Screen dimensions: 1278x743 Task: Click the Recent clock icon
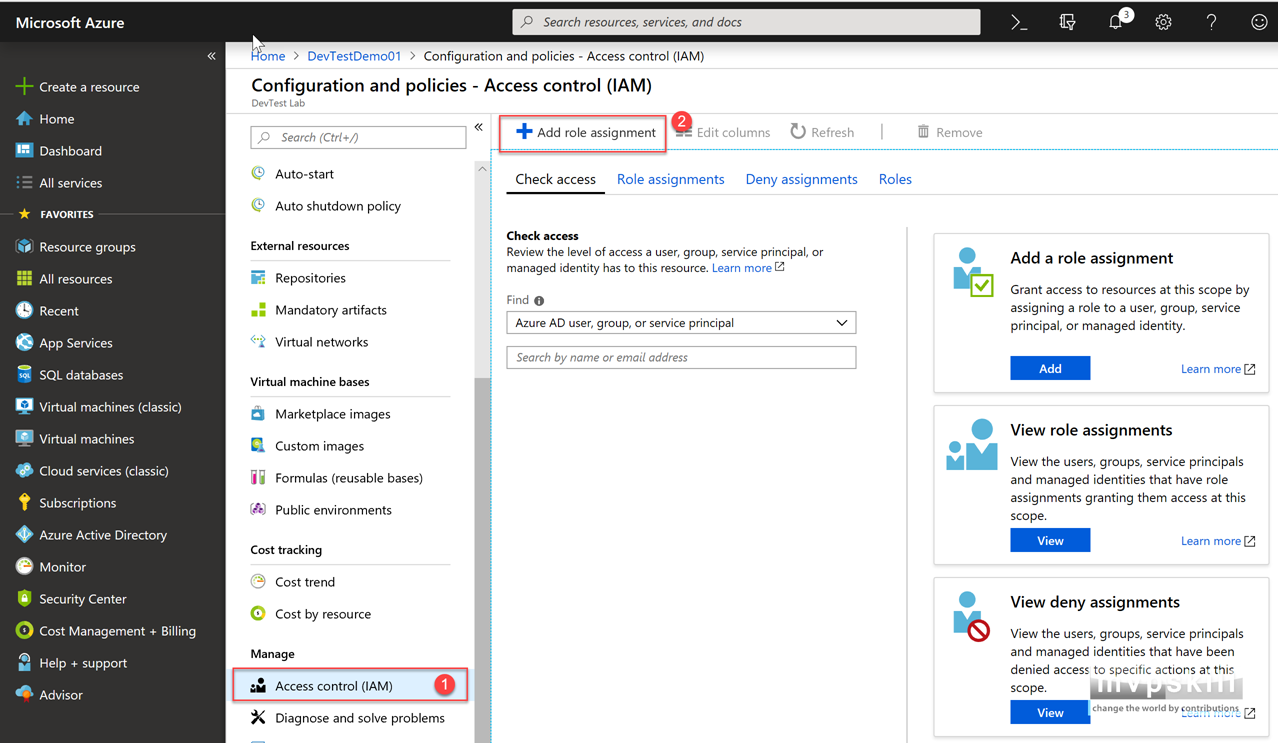(24, 311)
